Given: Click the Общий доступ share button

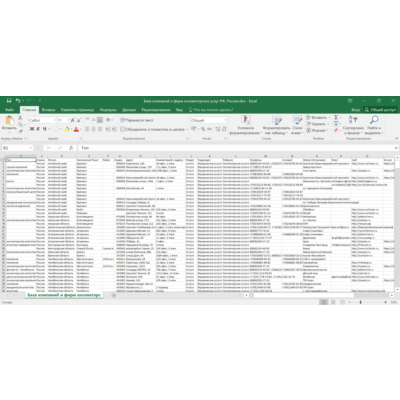Looking at the screenshot, I should 380,110.
